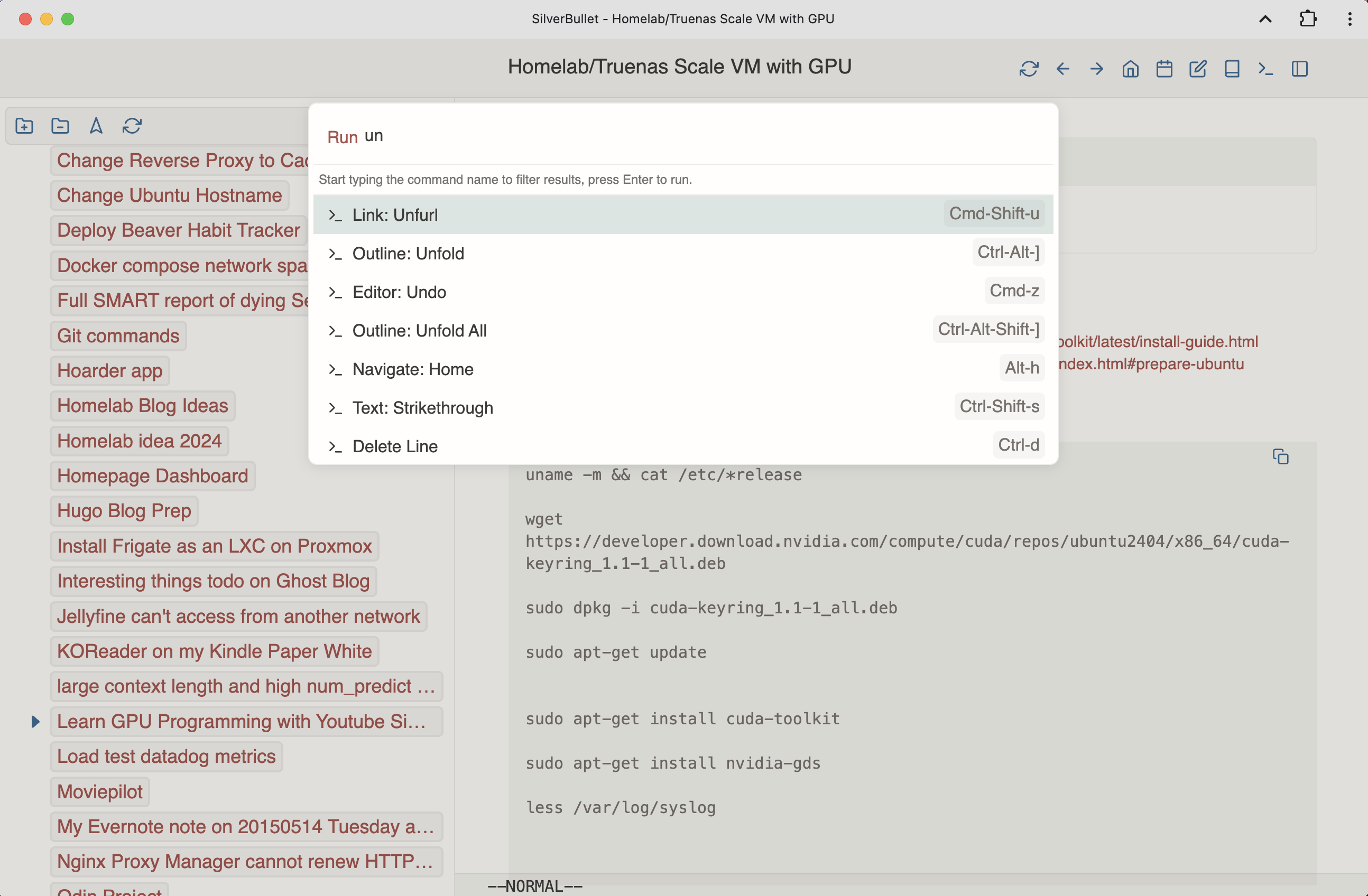The height and width of the screenshot is (896, 1368).
Task: Open Git commands page
Action: pos(118,335)
